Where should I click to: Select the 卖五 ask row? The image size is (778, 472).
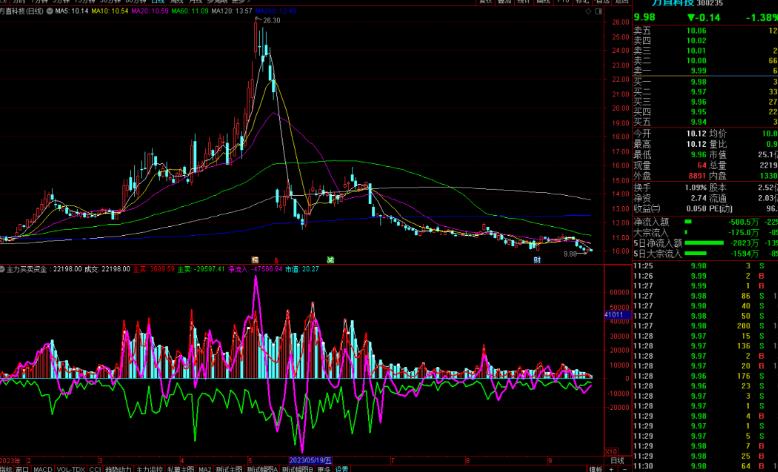click(x=706, y=31)
